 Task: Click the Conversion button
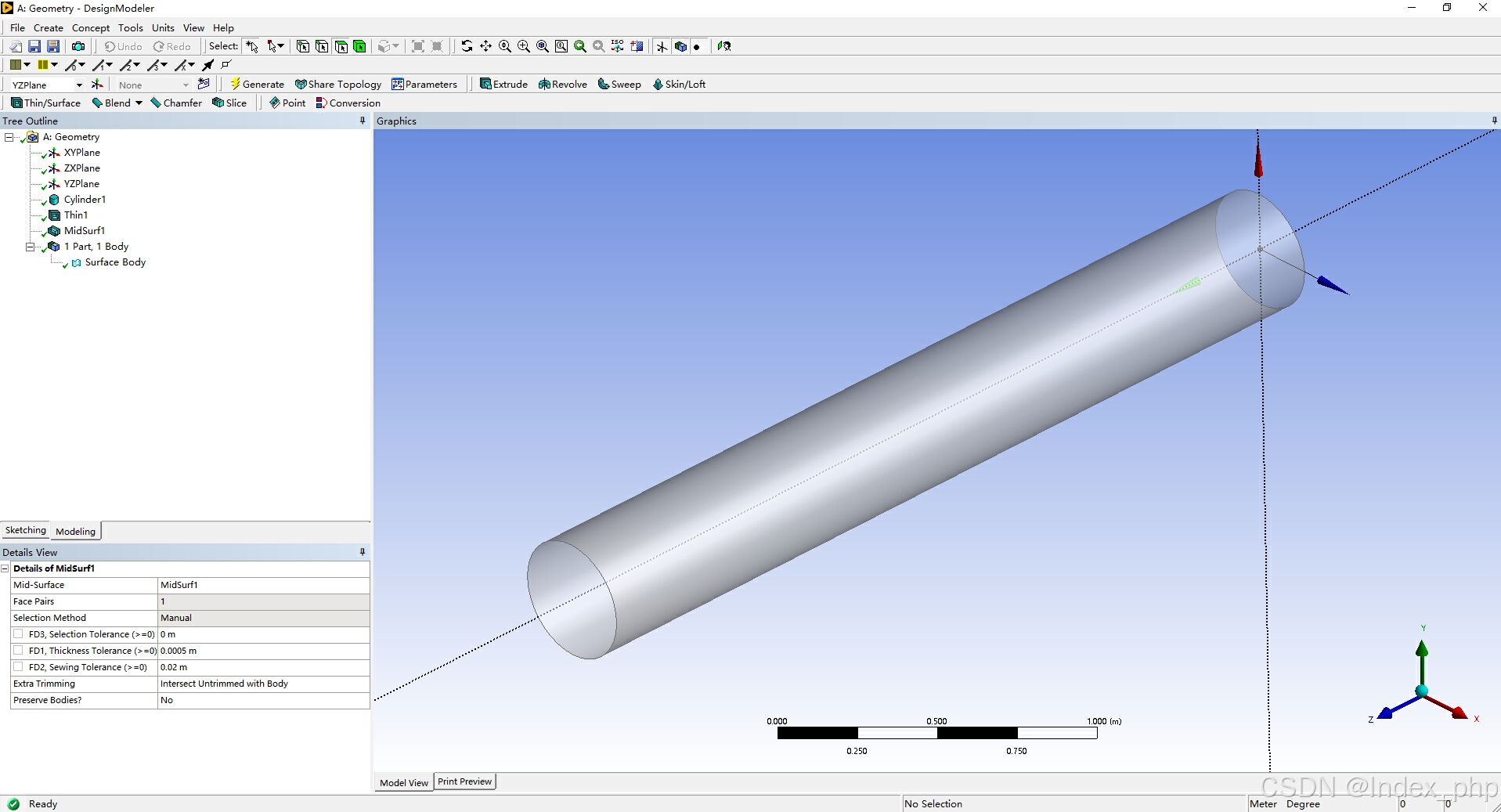pos(348,103)
